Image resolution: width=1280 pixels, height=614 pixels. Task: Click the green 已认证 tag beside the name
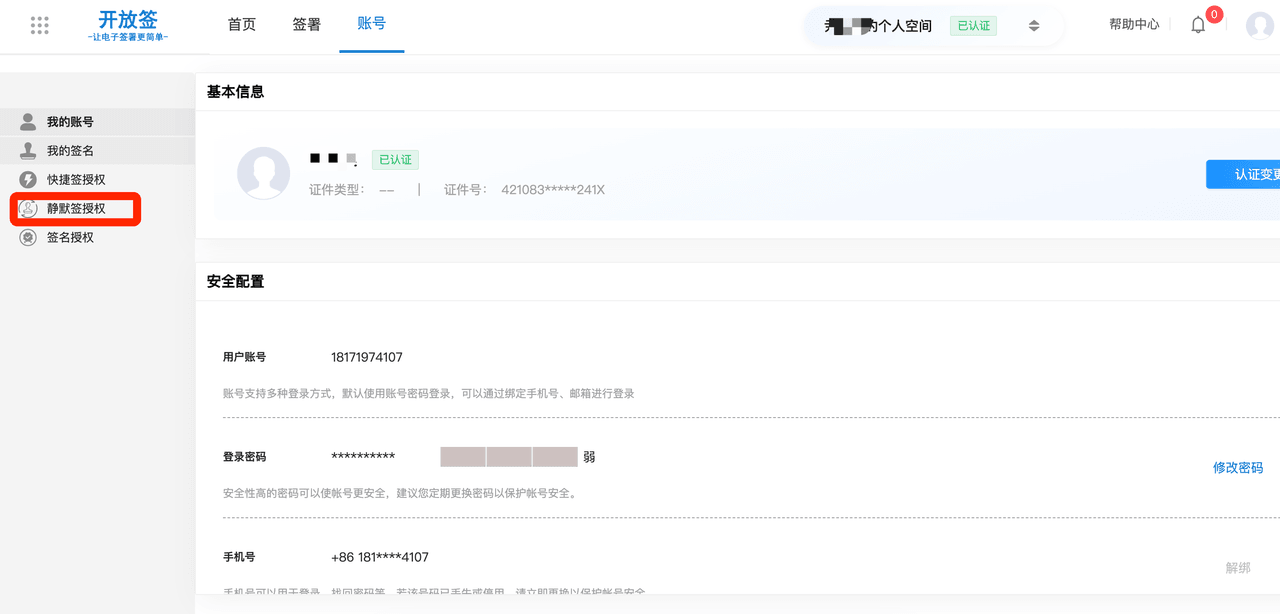(x=395, y=160)
